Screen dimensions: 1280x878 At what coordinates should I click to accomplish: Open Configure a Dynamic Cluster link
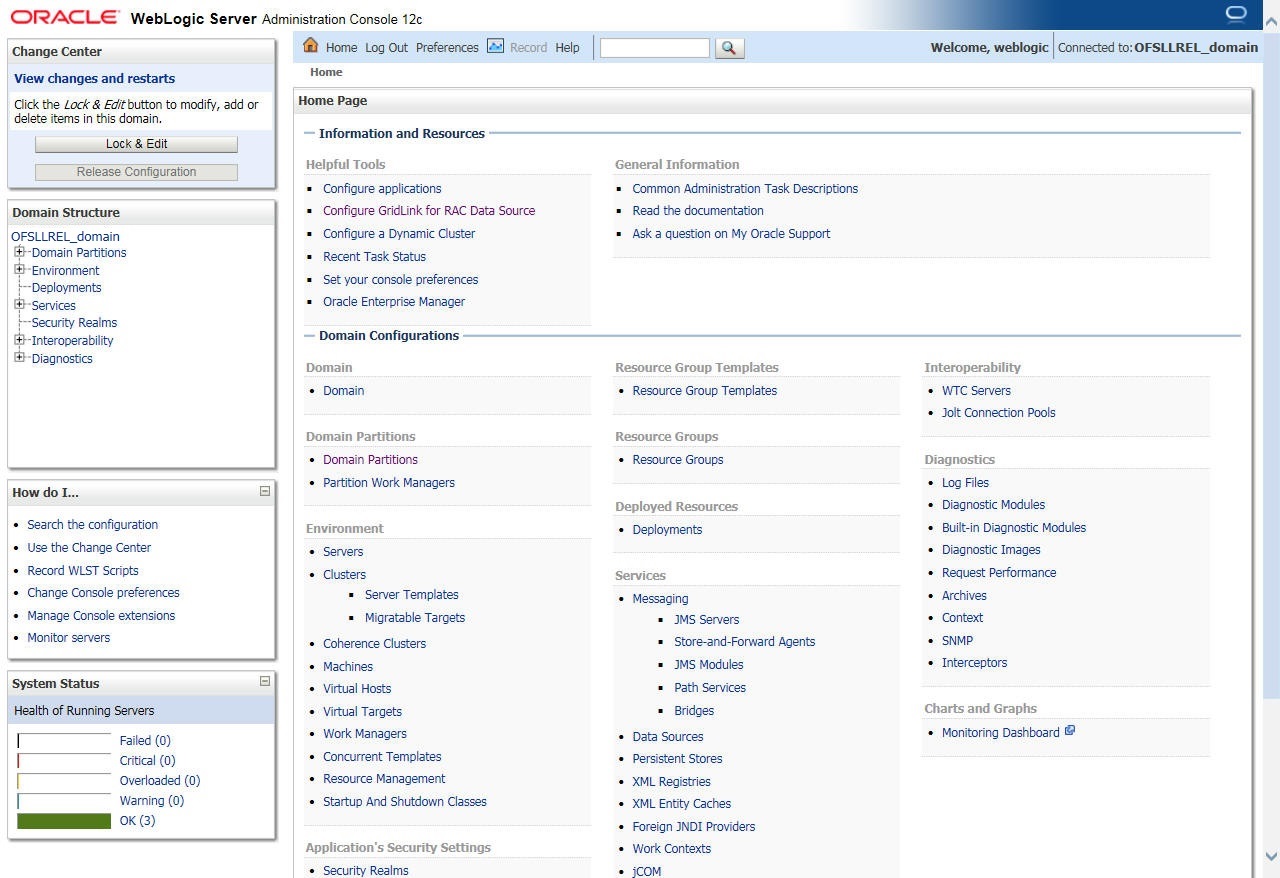pos(399,234)
